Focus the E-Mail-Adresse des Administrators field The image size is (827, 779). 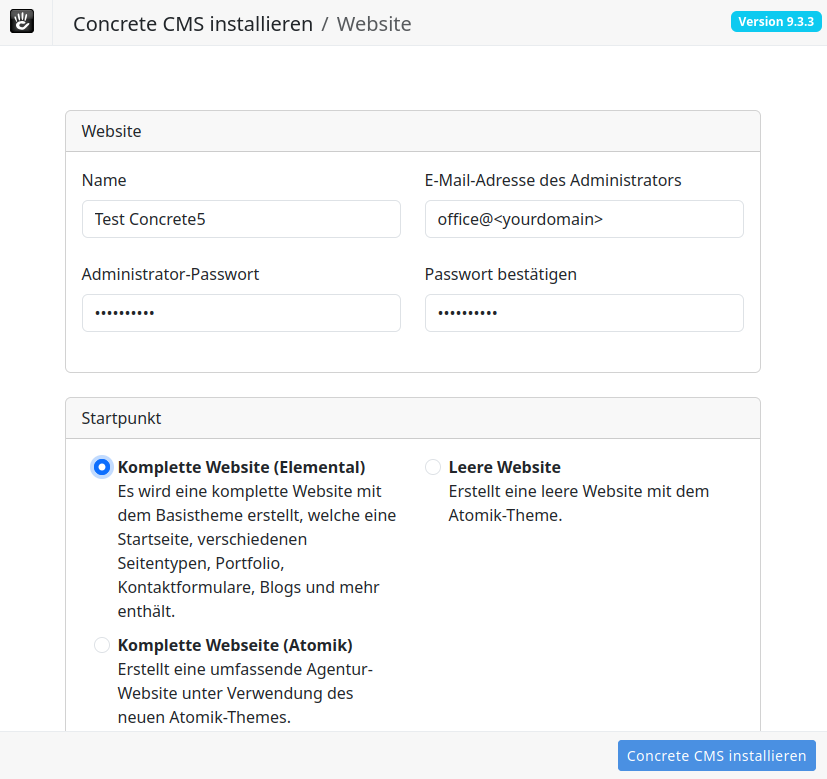coord(584,219)
